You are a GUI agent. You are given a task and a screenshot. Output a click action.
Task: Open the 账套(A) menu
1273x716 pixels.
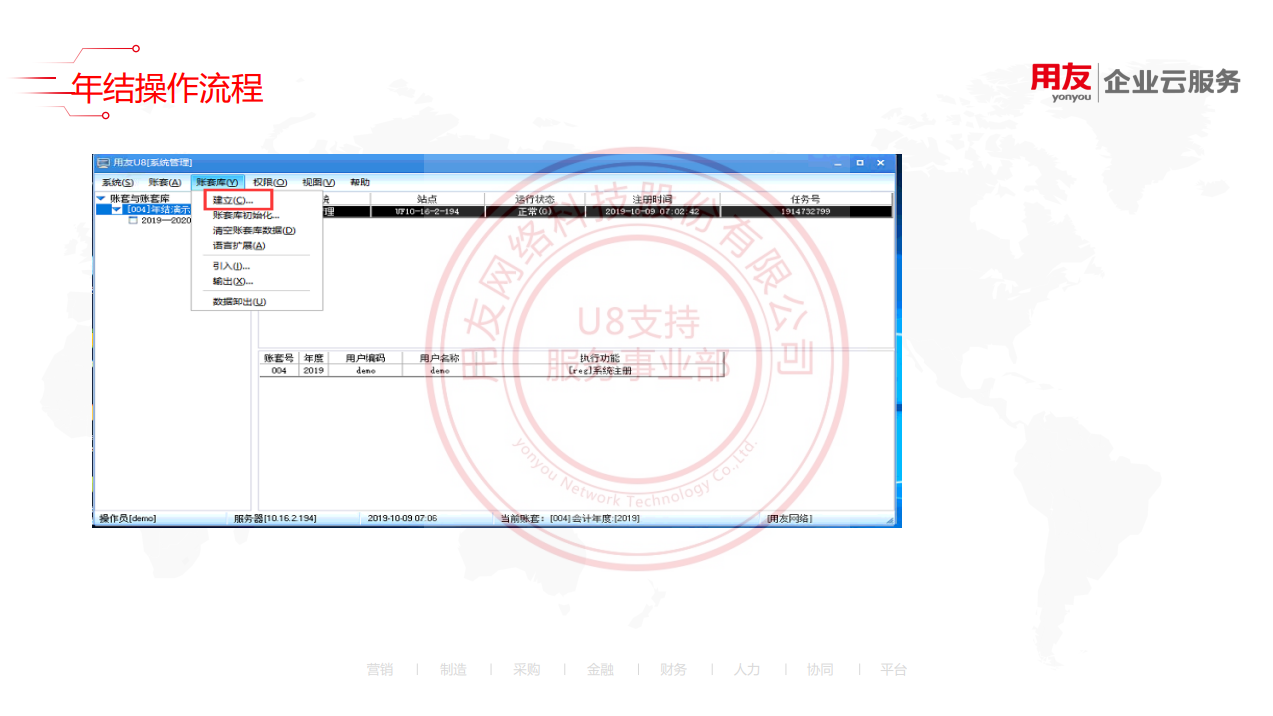[x=164, y=182]
